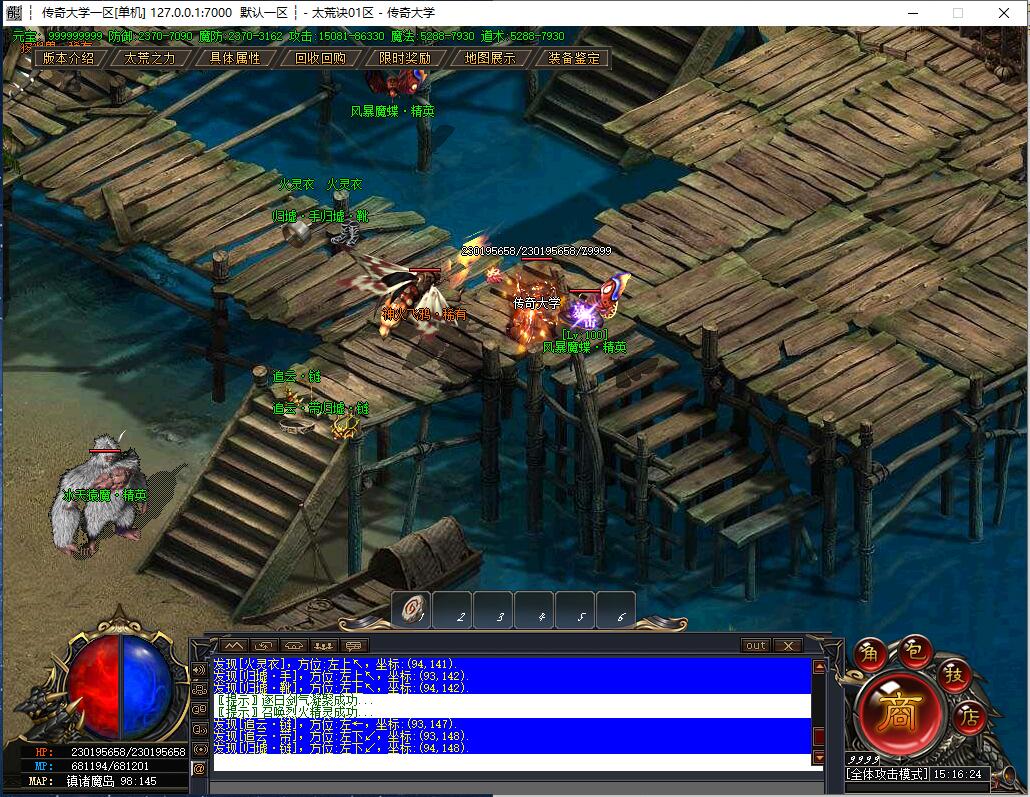Click the chat line 发现[追云·带]

coord(340,736)
